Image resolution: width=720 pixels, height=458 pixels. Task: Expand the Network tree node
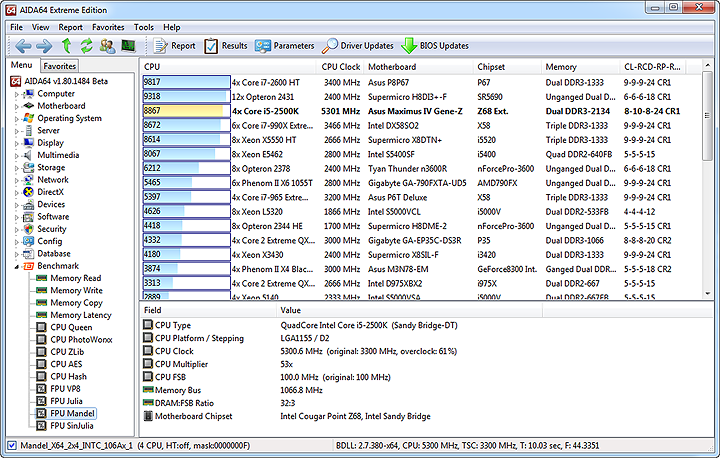[x=17, y=181]
